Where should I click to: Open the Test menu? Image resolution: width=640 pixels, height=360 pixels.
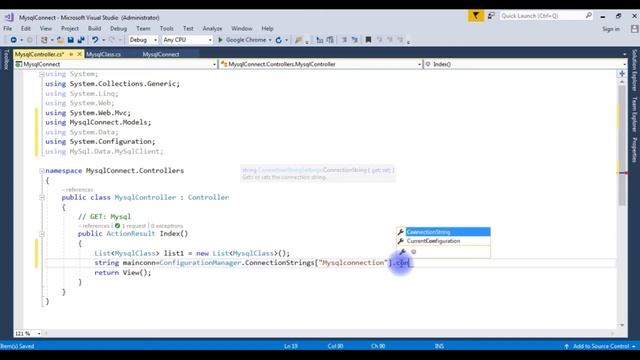pyautogui.click(x=188, y=29)
